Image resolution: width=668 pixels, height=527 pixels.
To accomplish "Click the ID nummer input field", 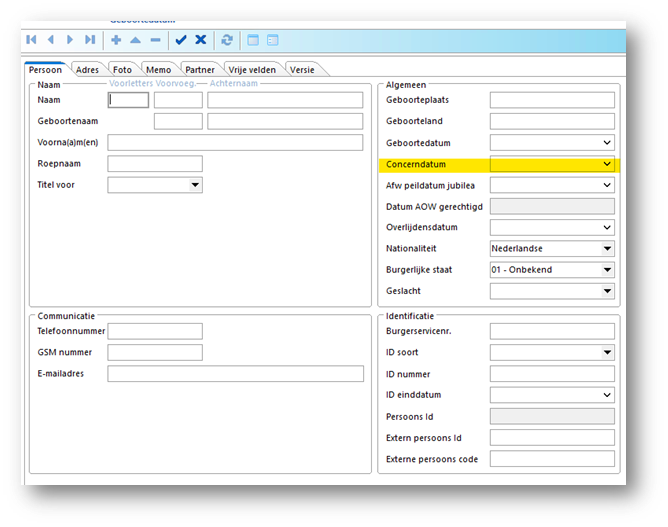I will [552, 374].
